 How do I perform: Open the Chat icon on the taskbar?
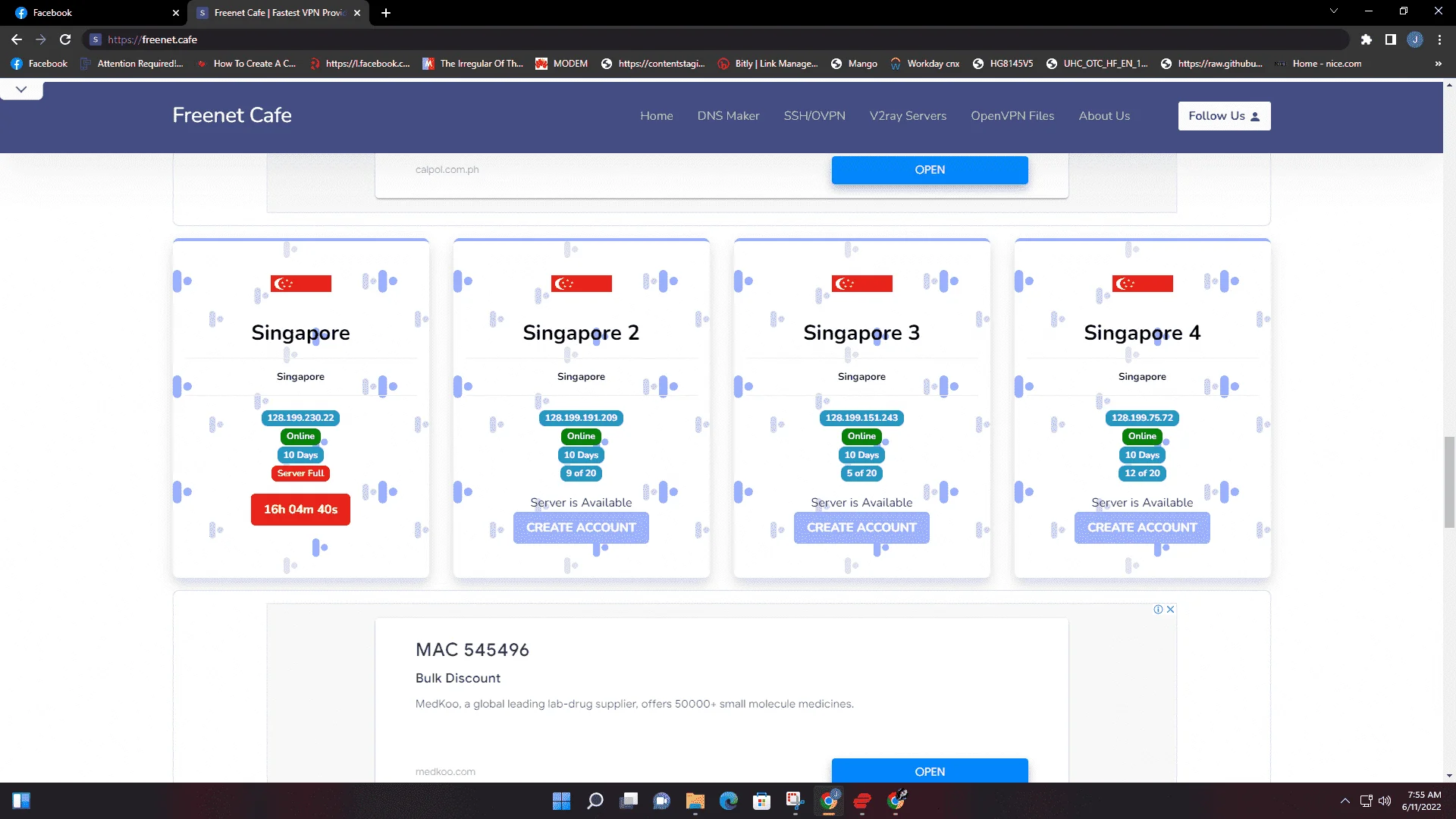[x=662, y=801]
